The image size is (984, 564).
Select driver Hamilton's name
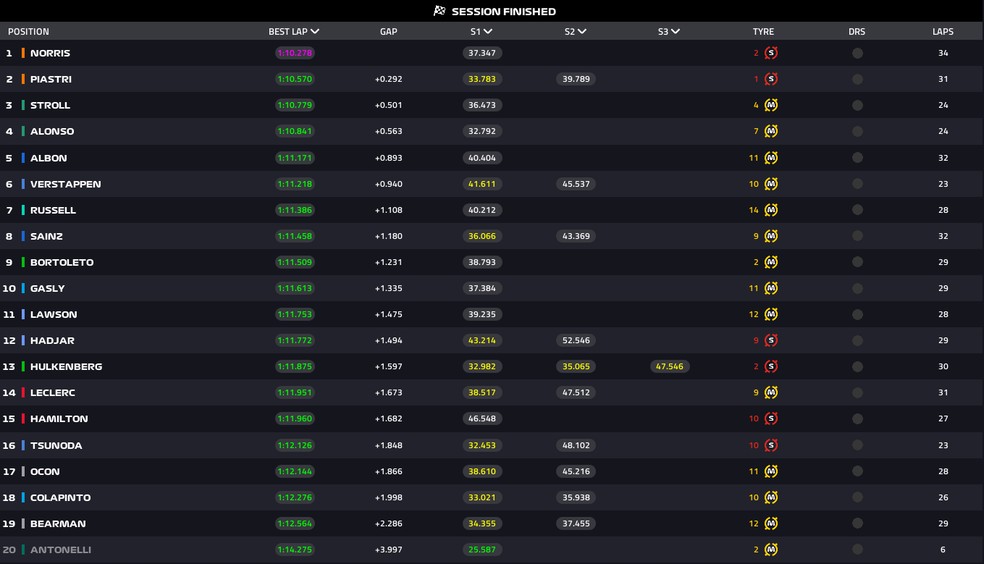coord(59,418)
